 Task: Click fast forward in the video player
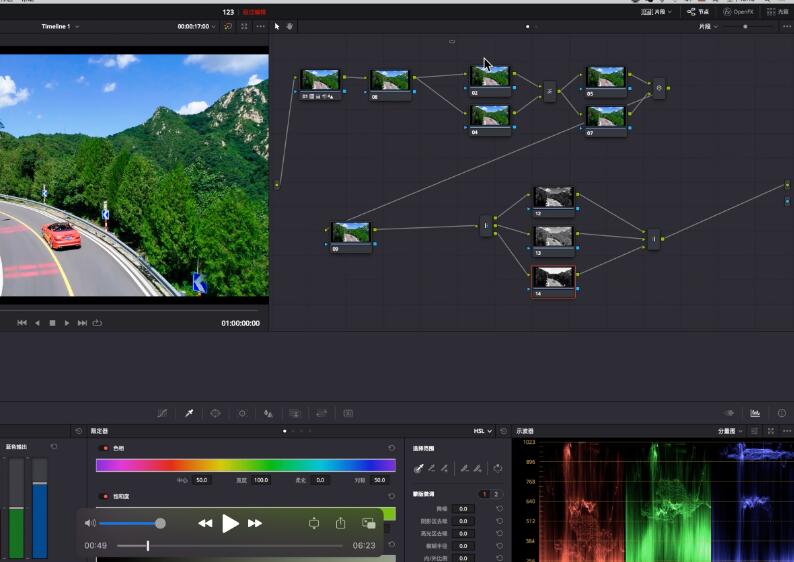pyautogui.click(x=255, y=523)
